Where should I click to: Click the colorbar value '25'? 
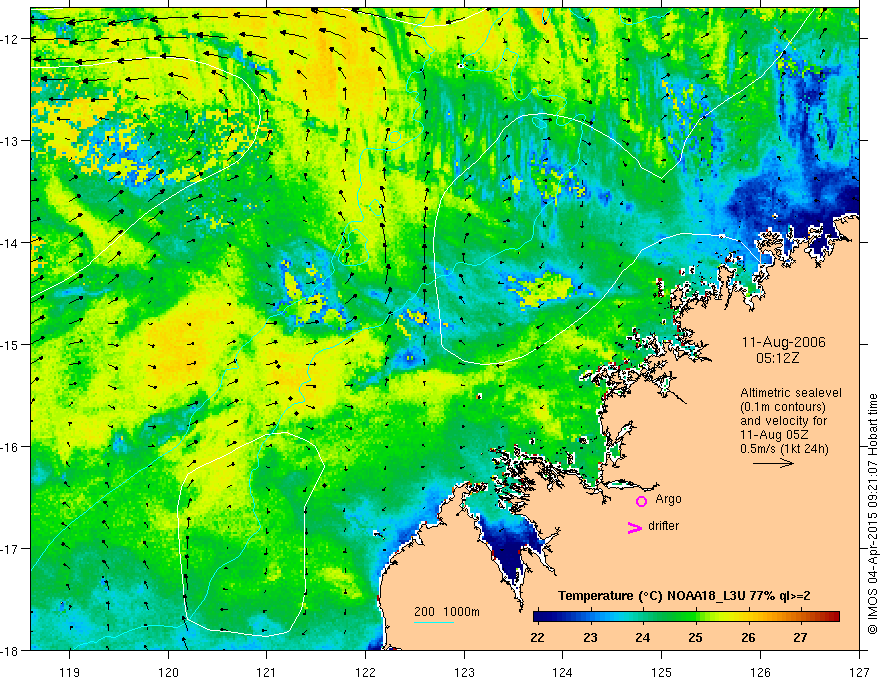(695, 638)
